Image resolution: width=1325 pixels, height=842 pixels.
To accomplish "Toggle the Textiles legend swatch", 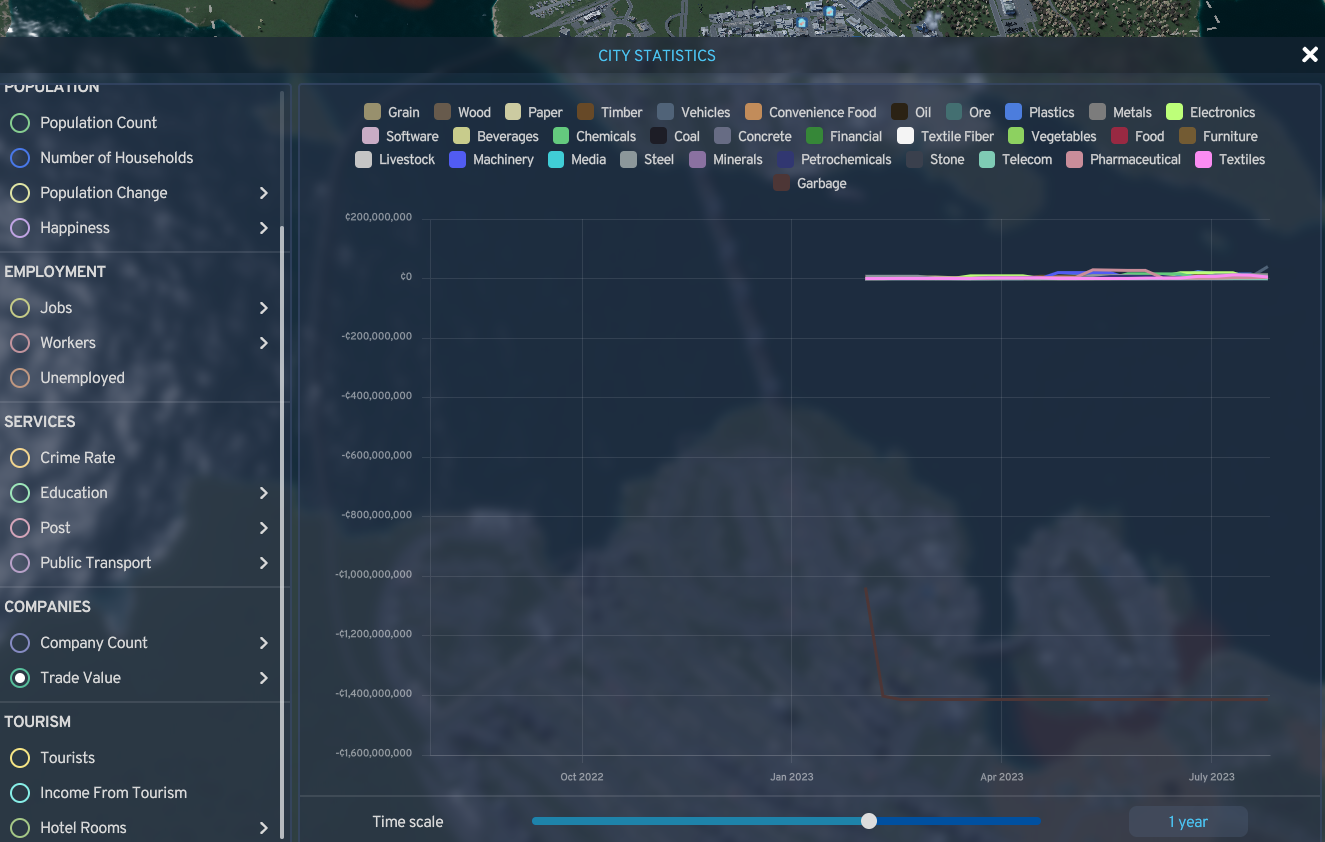I will [x=1204, y=159].
